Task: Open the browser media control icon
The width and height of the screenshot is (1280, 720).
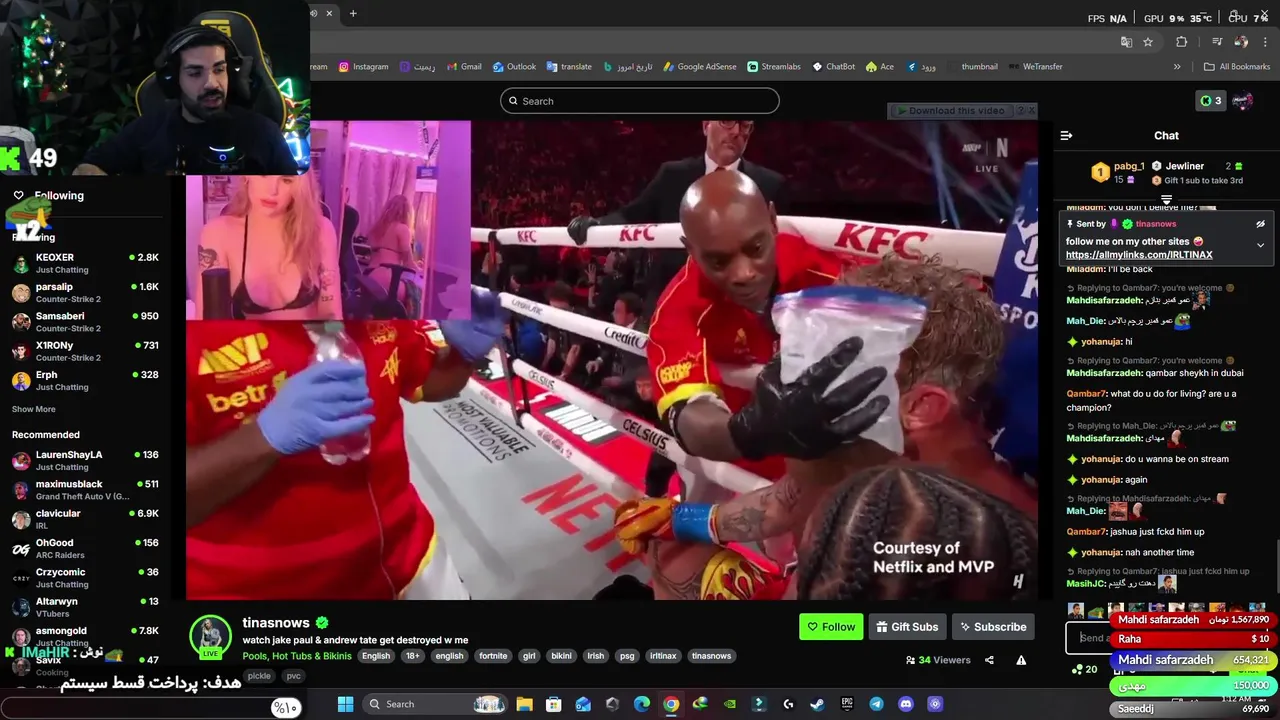Action: (1217, 42)
